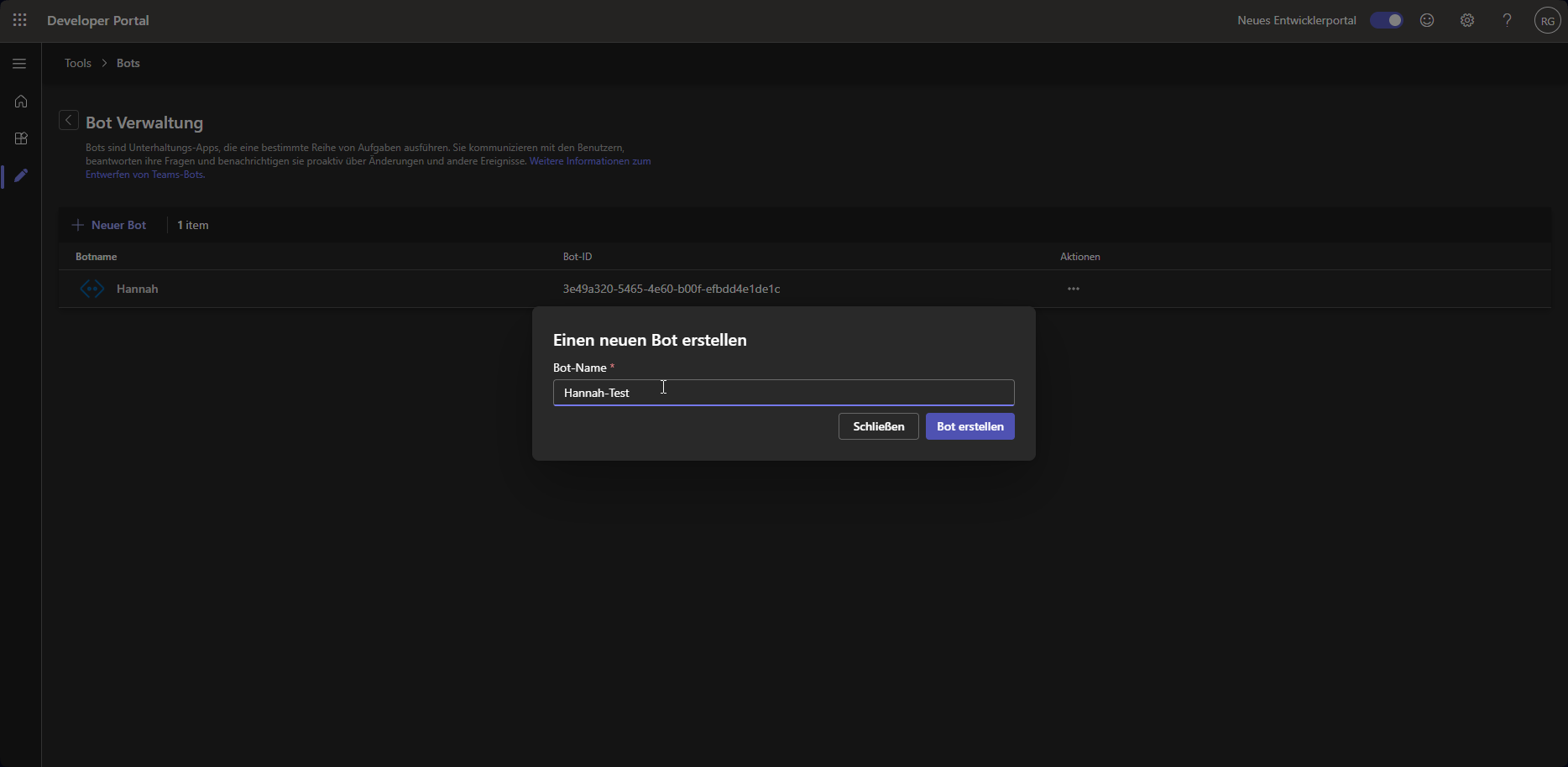Open the Weitere Informationen link
The image size is (1568, 767).
(x=590, y=161)
